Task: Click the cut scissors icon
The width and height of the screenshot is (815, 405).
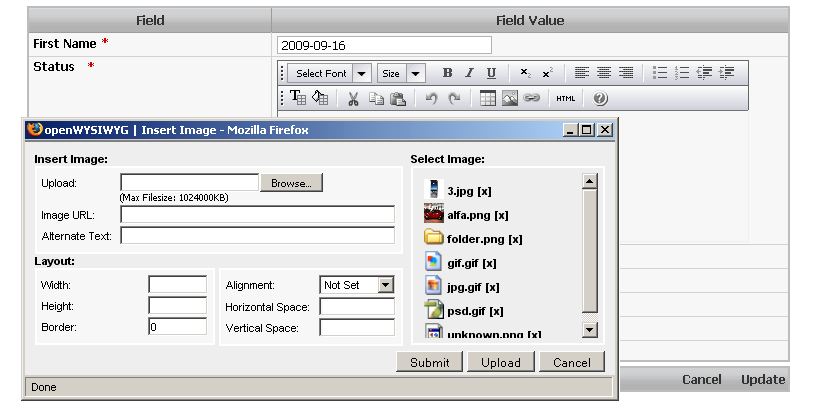Action: [353, 98]
